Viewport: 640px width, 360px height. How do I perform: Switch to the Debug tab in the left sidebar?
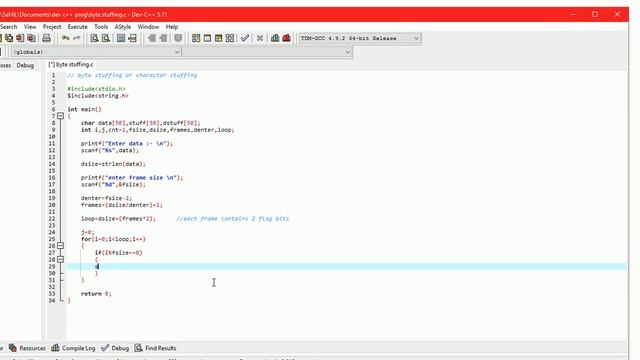click(x=25, y=65)
